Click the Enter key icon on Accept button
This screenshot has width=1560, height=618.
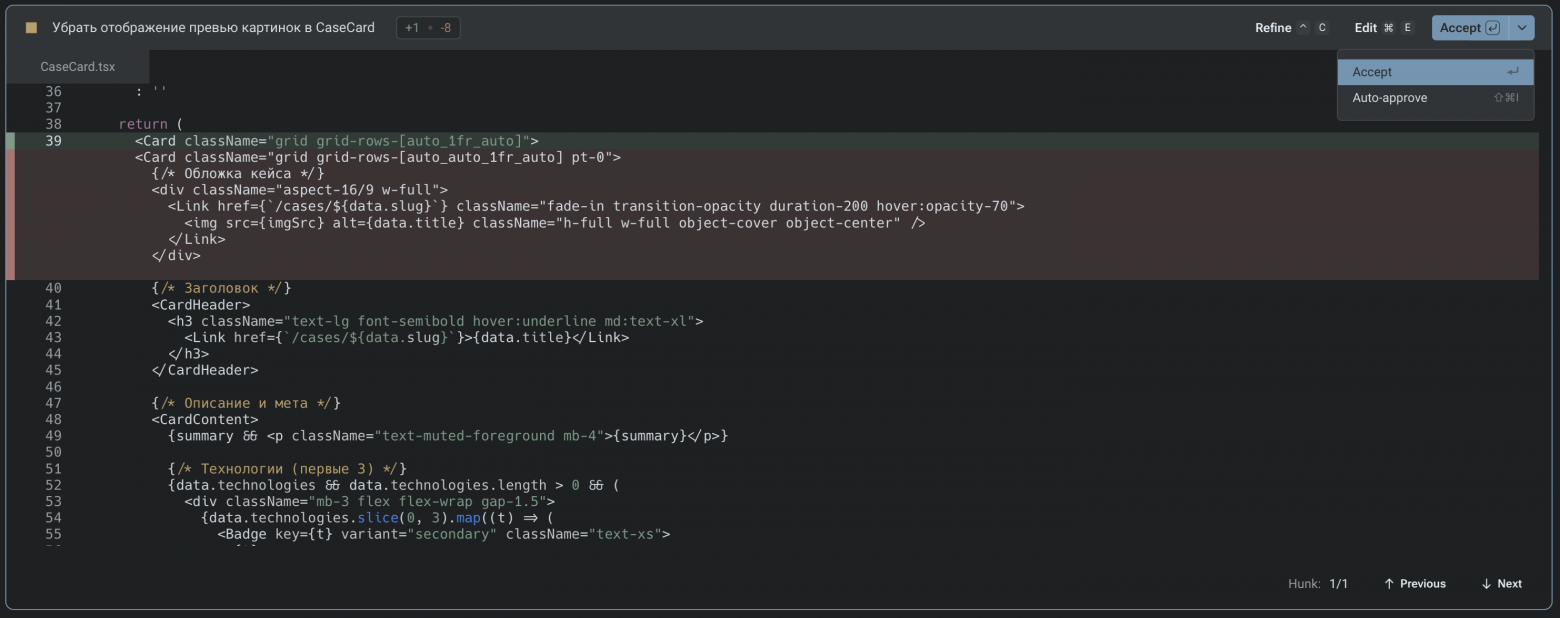click(1493, 28)
